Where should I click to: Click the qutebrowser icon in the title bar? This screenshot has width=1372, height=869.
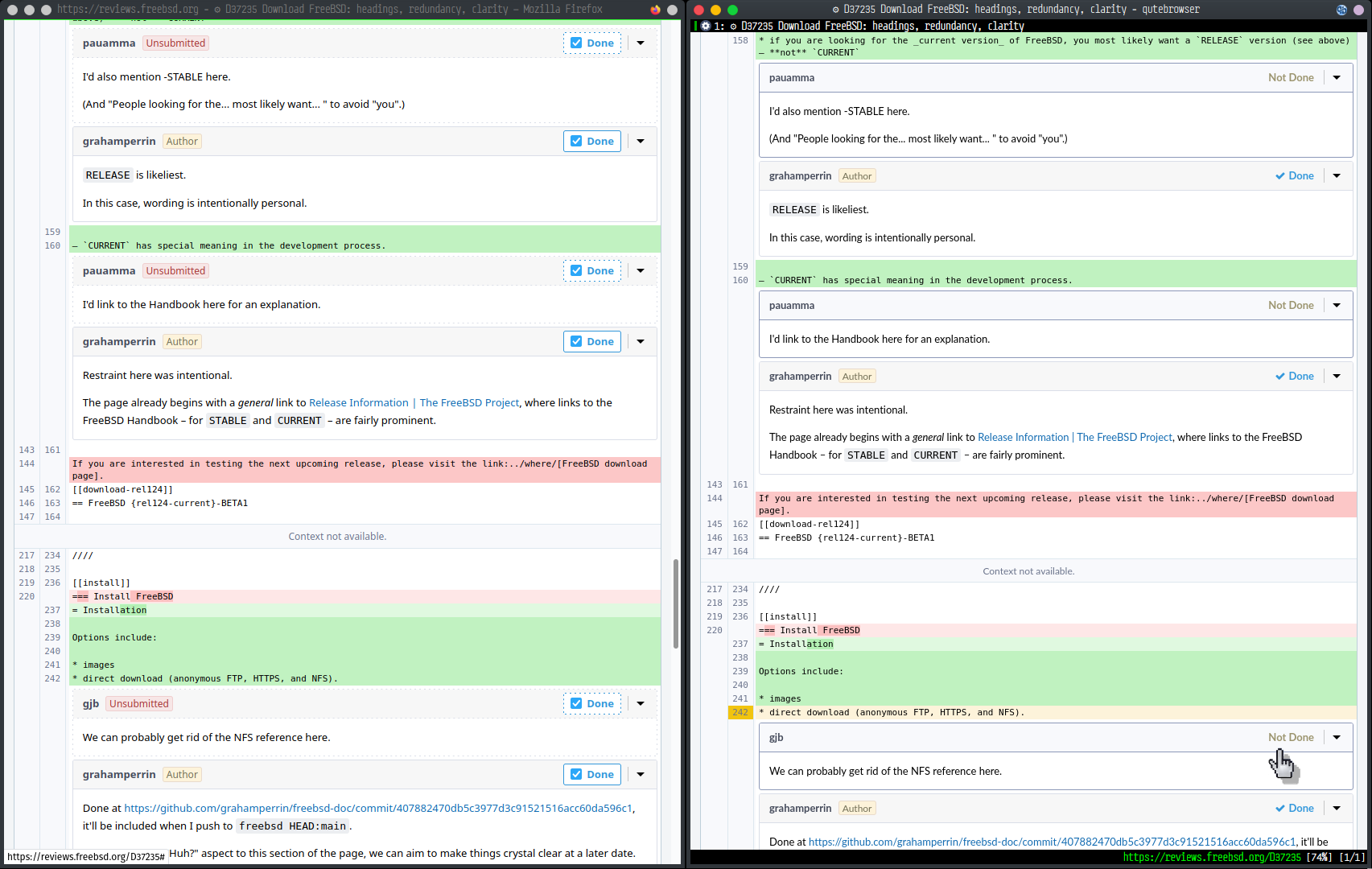pyautogui.click(x=1341, y=10)
